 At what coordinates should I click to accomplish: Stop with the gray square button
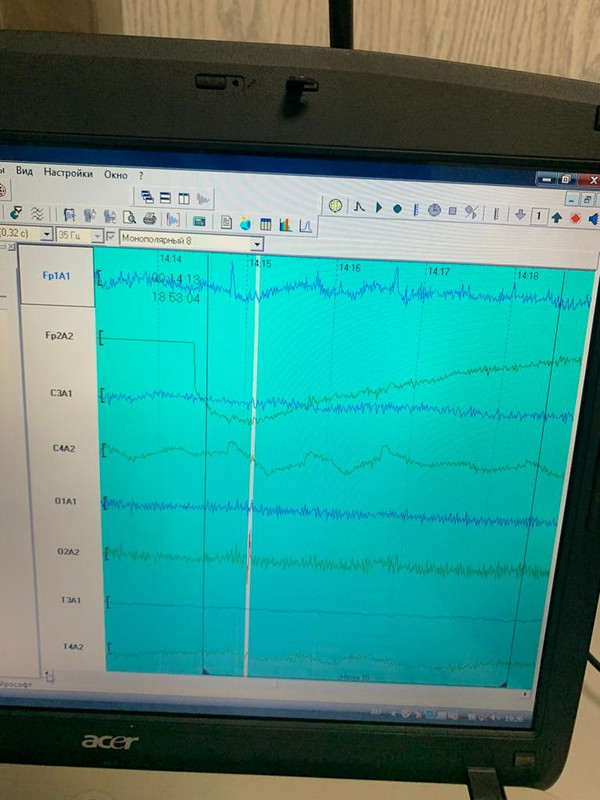(452, 211)
